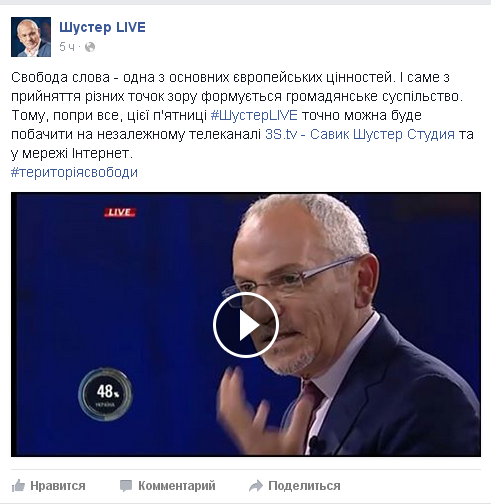Open the 5 ч post timestamp
Screen dimensions: 491x504
[67, 47]
